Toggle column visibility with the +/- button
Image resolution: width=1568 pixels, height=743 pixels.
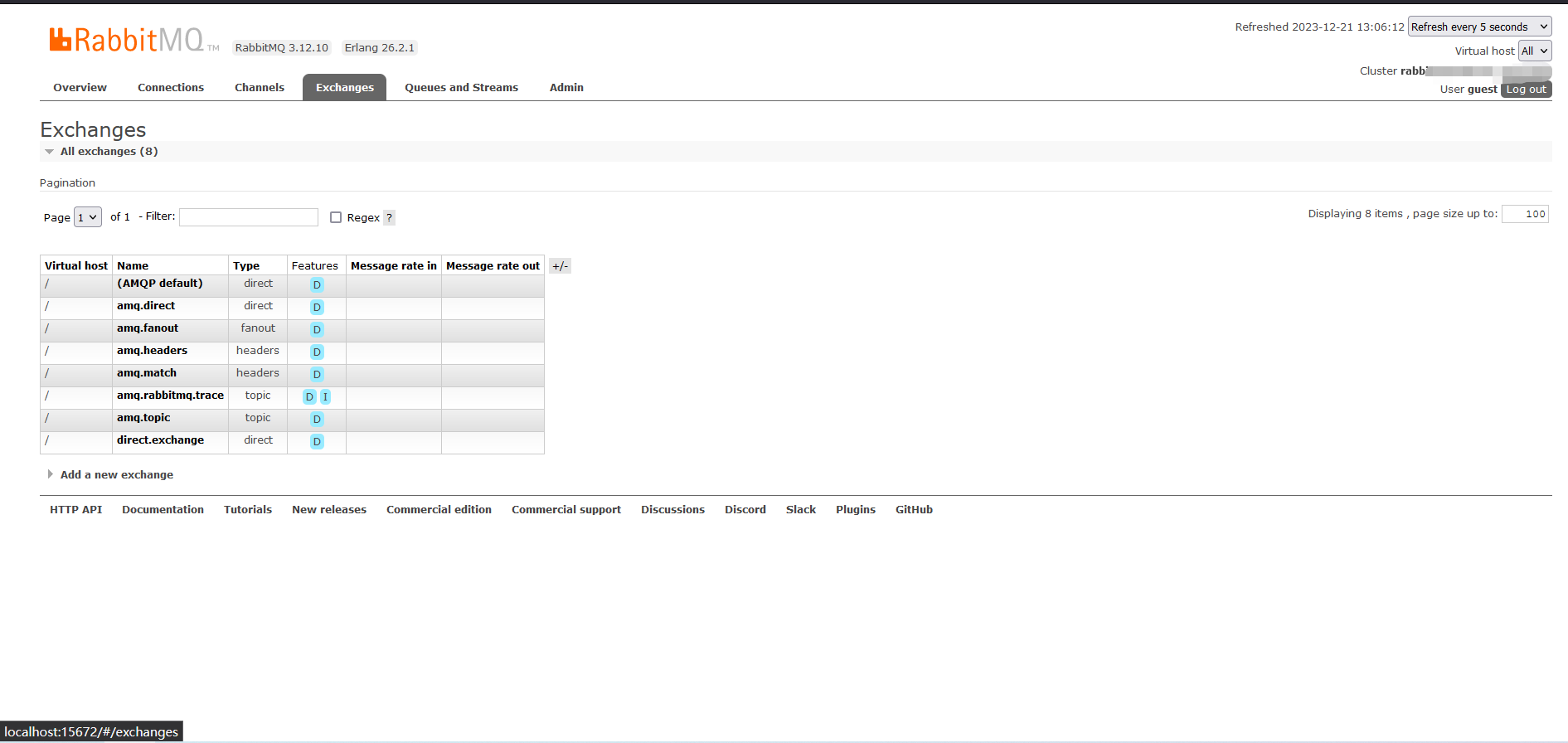(561, 266)
